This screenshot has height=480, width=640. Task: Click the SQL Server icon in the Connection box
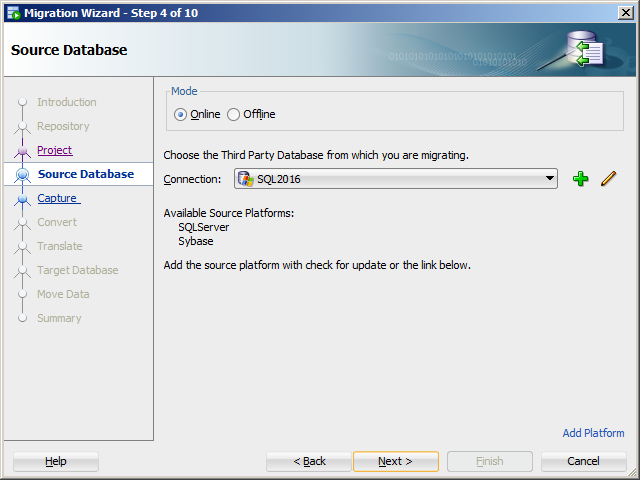click(x=246, y=179)
